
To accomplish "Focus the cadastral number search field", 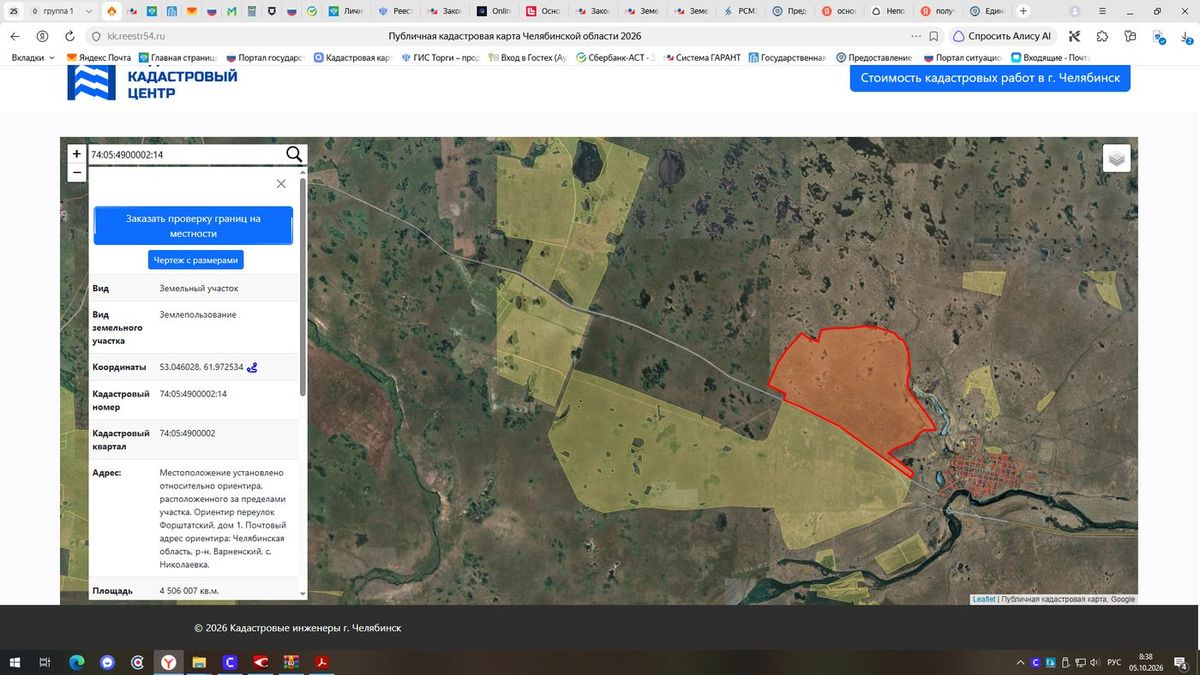I will point(185,154).
